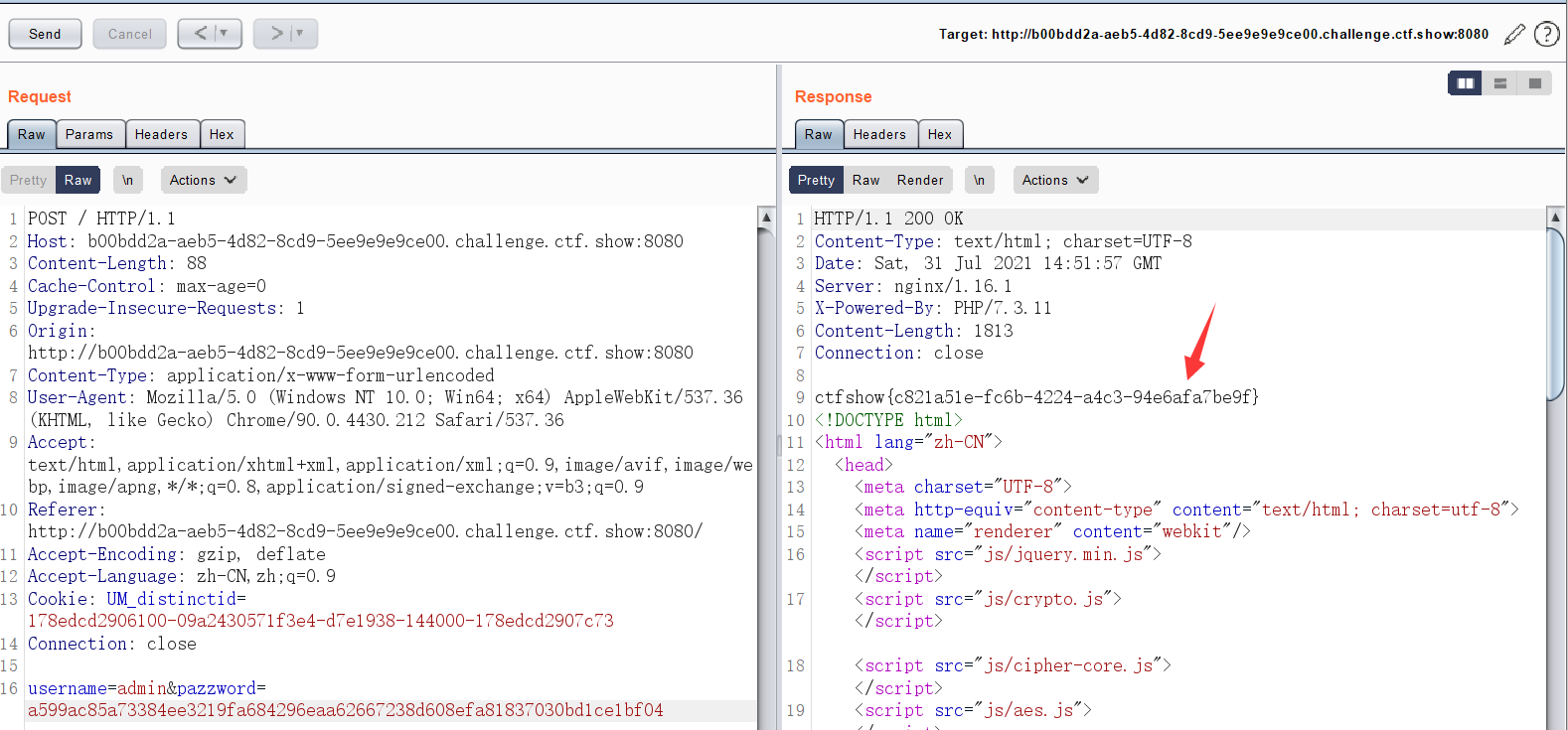Select the combined single-panel layout icon

[x=1535, y=83]
